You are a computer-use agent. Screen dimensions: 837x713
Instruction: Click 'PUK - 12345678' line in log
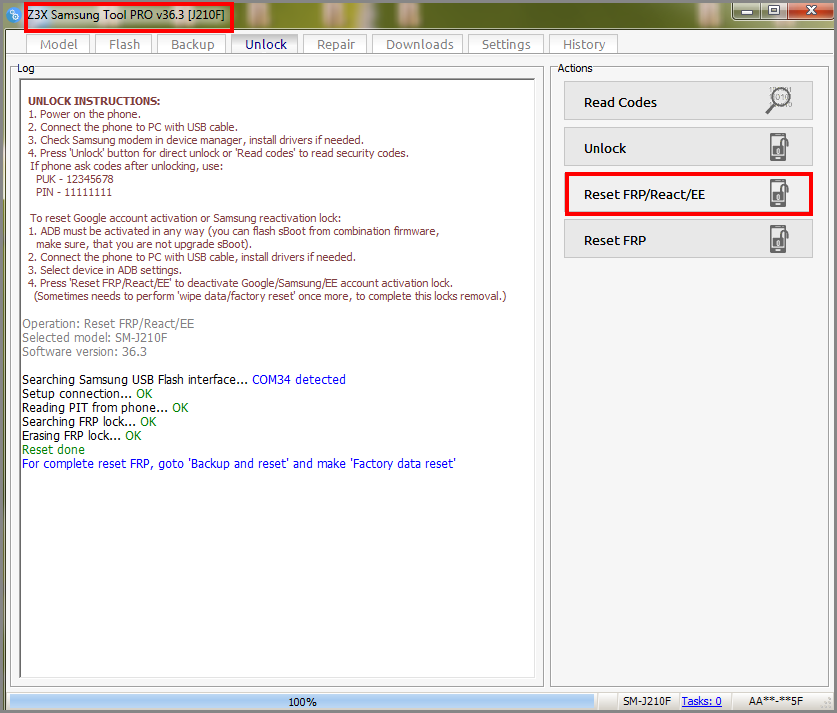75,179
